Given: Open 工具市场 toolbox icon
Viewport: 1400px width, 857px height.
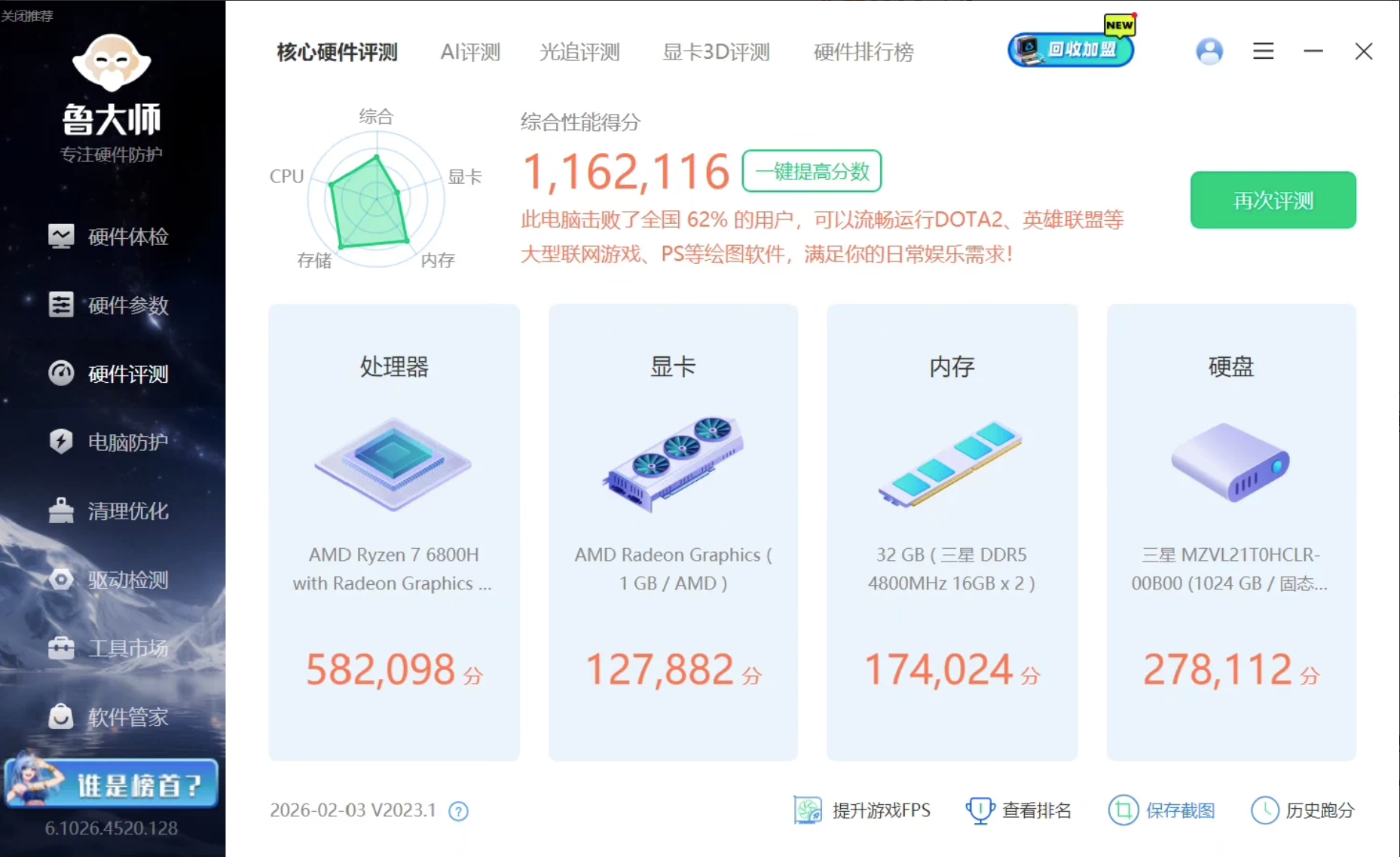Looking at the screenshot, I should (61, 648).
